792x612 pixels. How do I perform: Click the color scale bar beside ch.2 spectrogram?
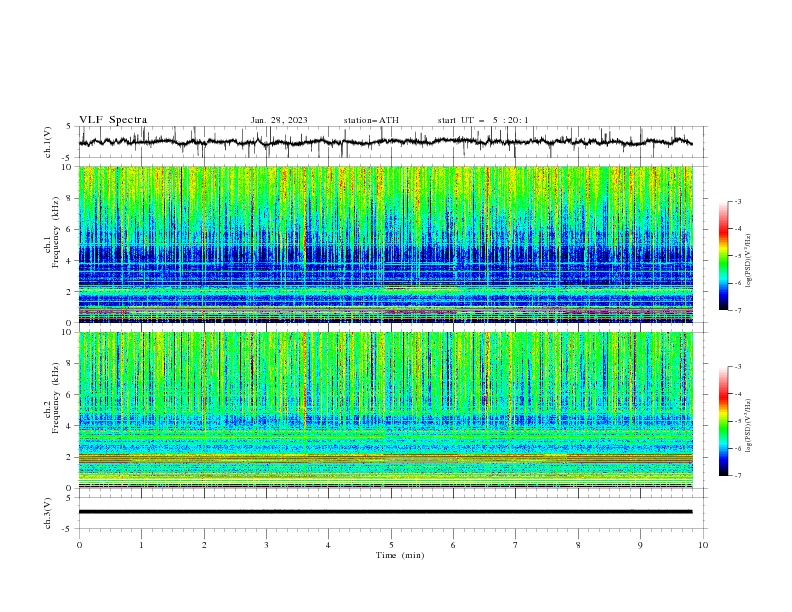pyautogui.click(x=723, y=421)
